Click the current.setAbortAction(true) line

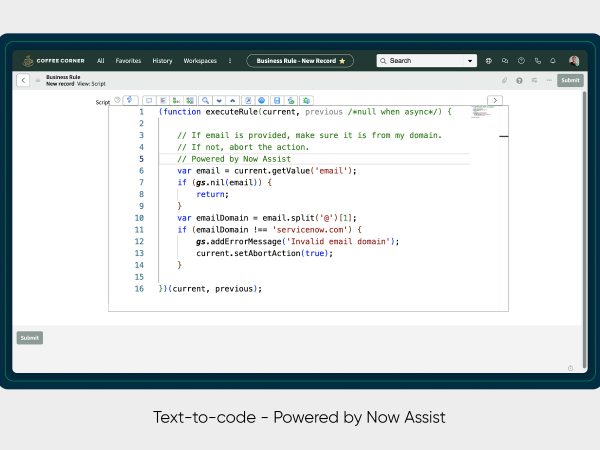(264, 253)
